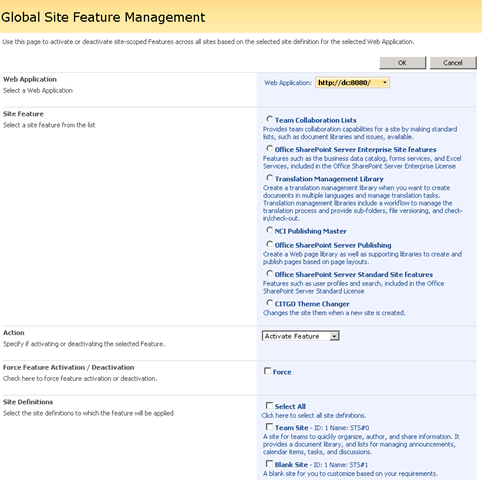Select Office SharePoint Server Publishing radio

[x=269, y=244]
